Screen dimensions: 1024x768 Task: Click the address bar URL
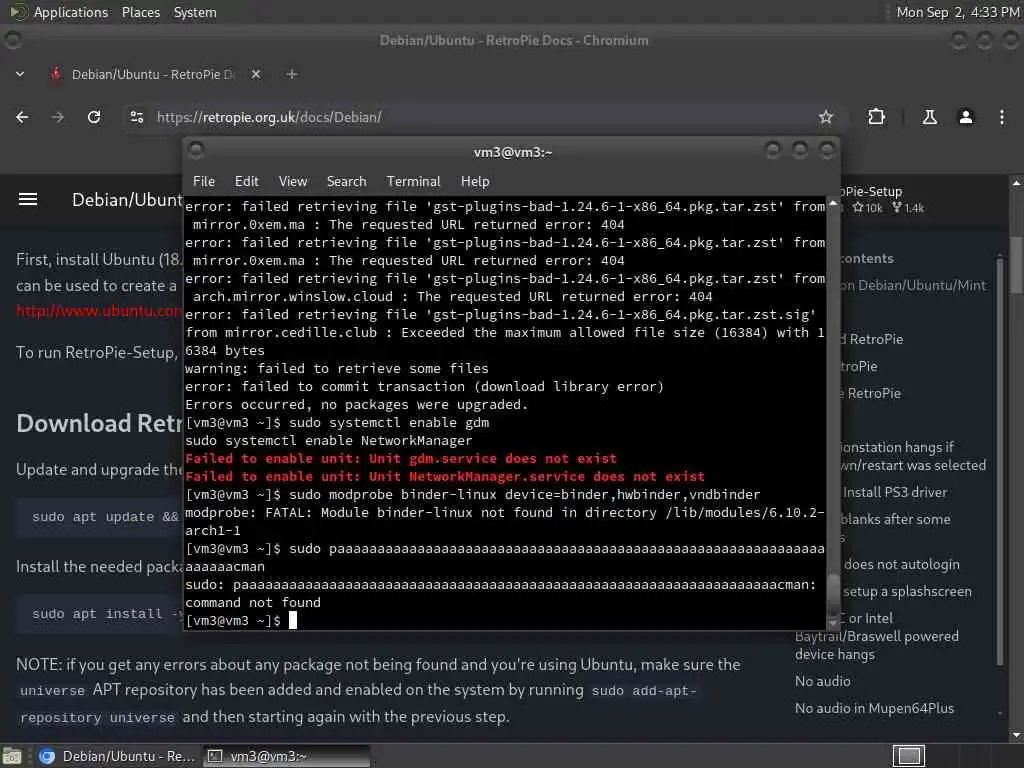pyautogui.click(x=269, y=117)
